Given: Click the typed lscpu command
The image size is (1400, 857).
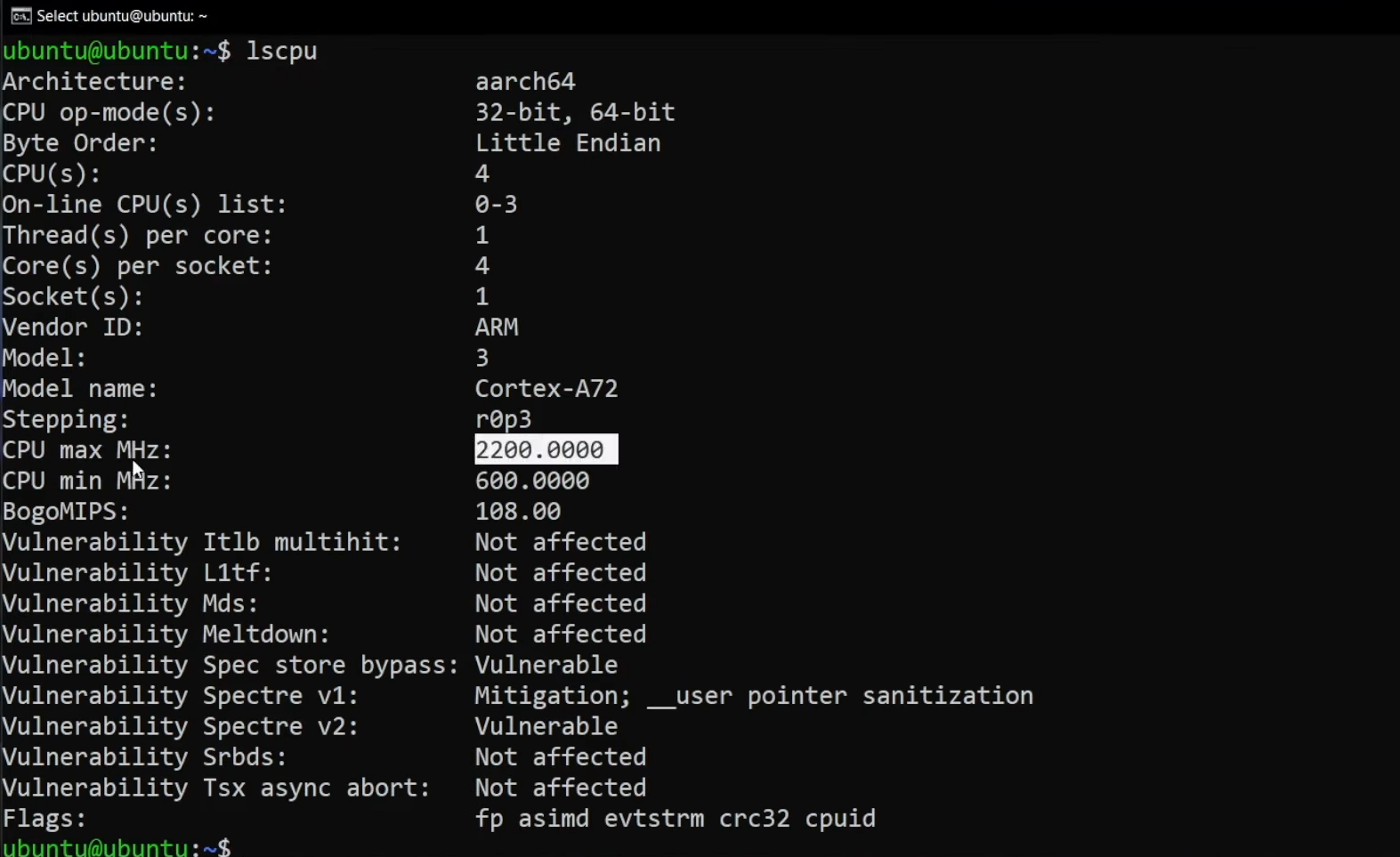Looking at the screenshot, I should click(281, 51).
